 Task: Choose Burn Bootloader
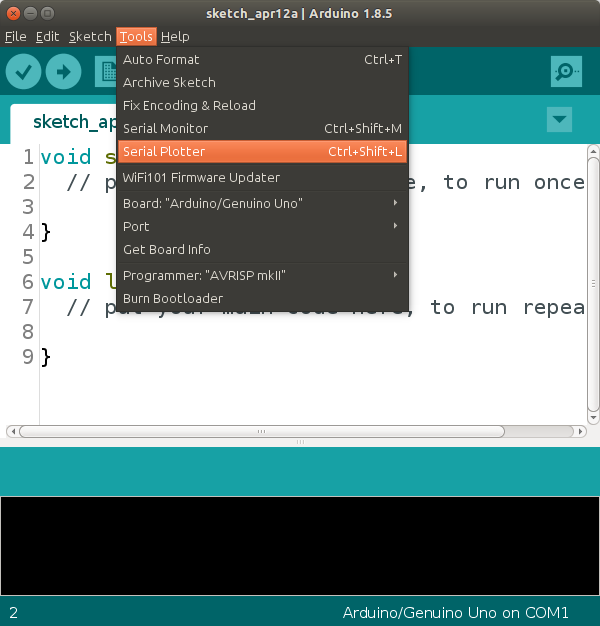click(263, 299)
